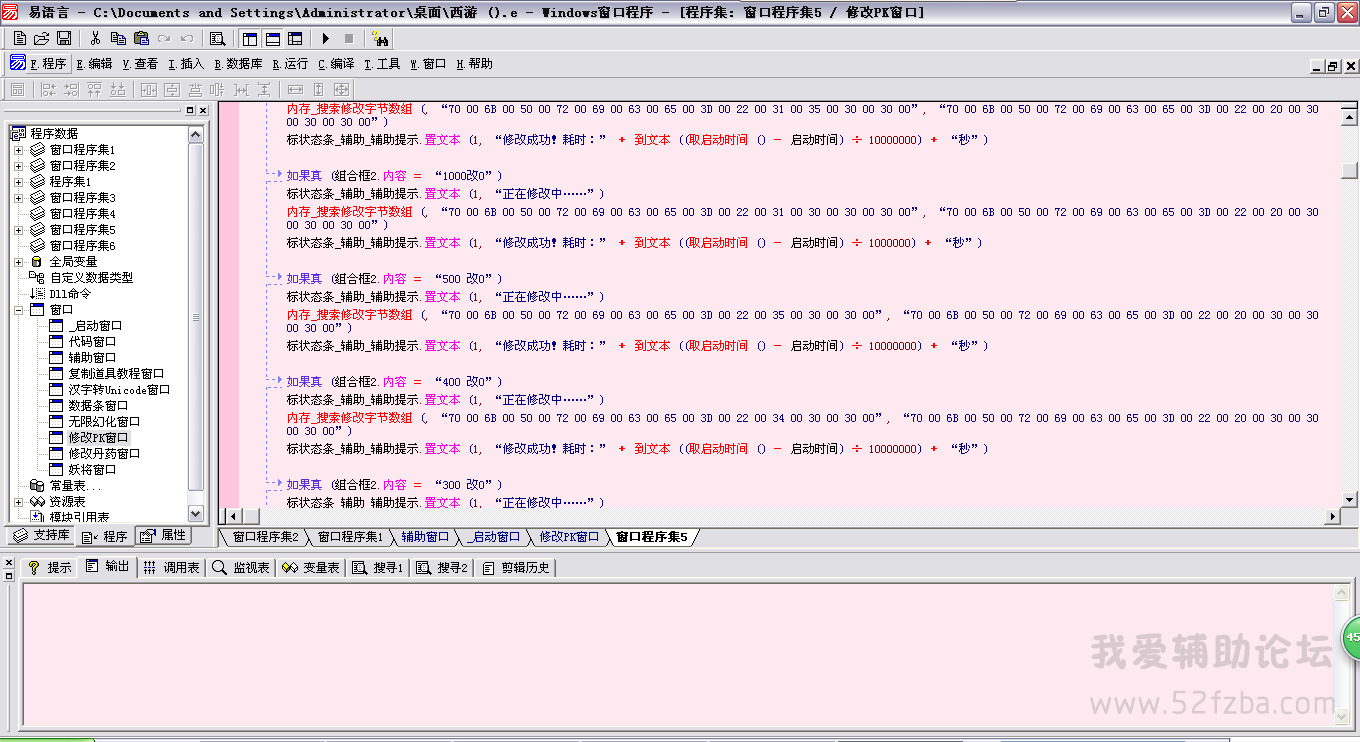The height and width of the screenshot is (742, 1360).
Task: Select 修改丹药窗口 in the project tree
Action: (103, 454)
